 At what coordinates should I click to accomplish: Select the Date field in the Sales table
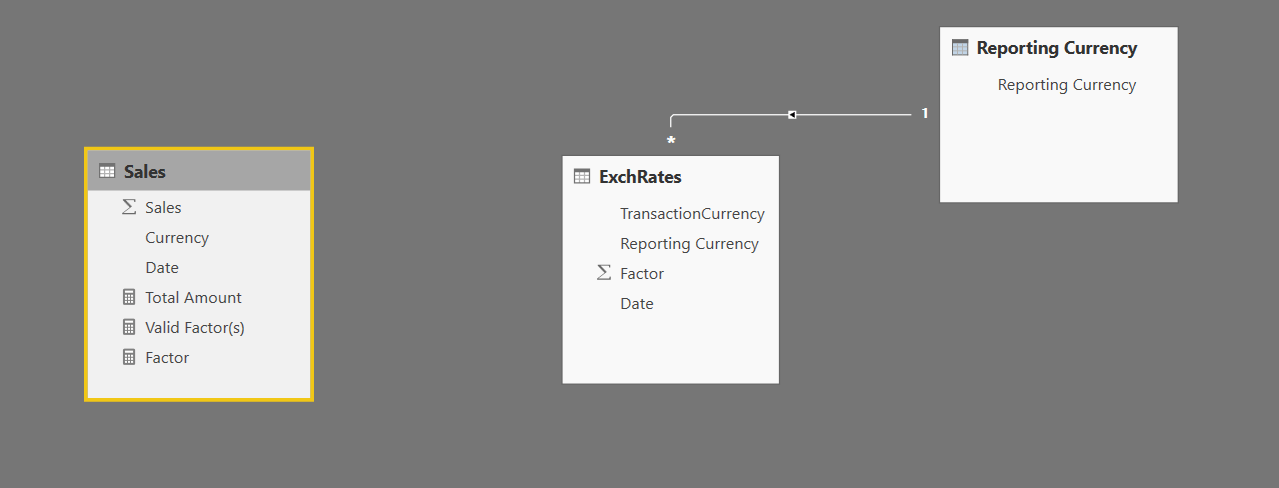click(x=162, y=267)
